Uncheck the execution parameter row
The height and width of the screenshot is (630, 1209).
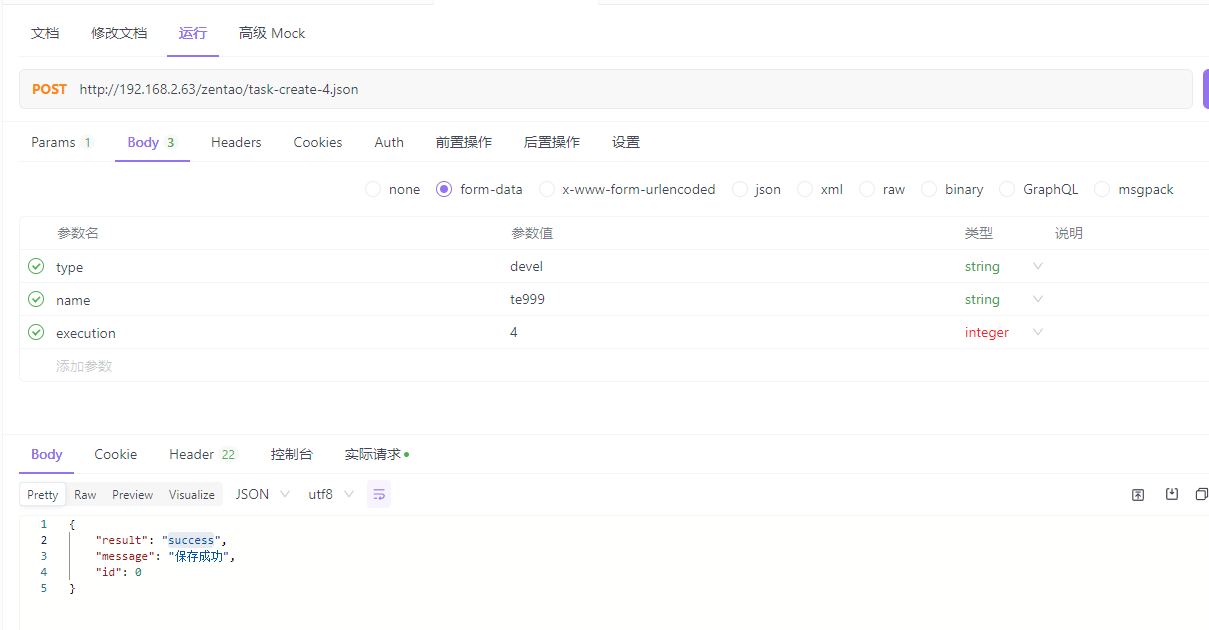click(x=36, y=332)
